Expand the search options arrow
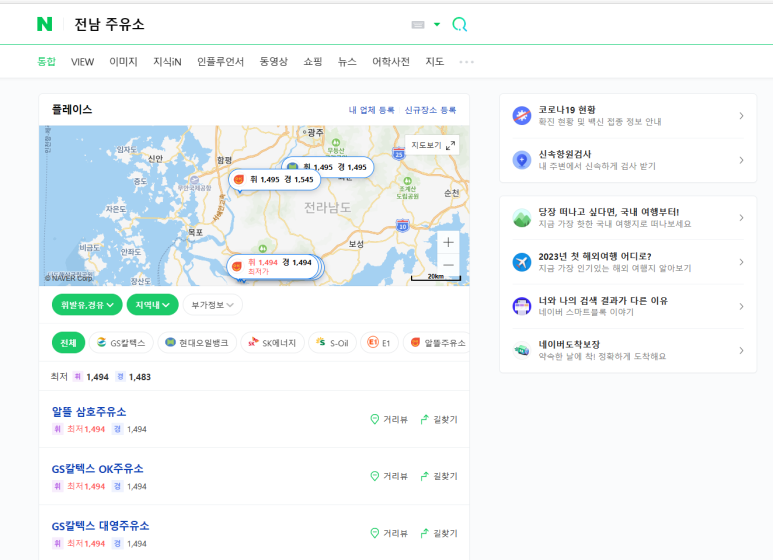Image resolution: width=773 pixels, height=560 pixels. point(437,24)
